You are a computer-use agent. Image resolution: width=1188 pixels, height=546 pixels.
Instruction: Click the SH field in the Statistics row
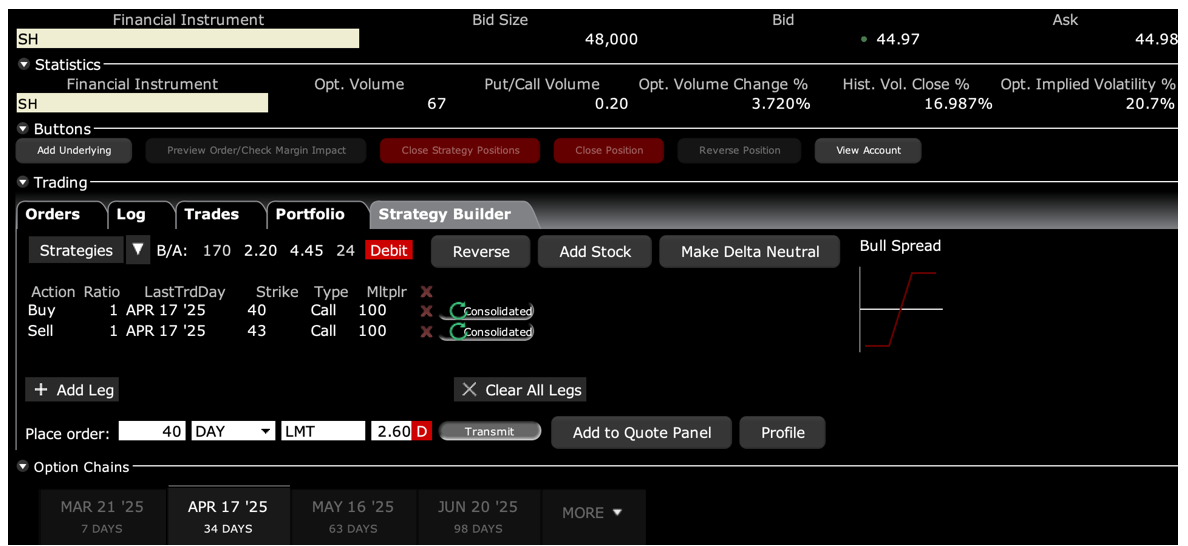[x=142, y=103]
